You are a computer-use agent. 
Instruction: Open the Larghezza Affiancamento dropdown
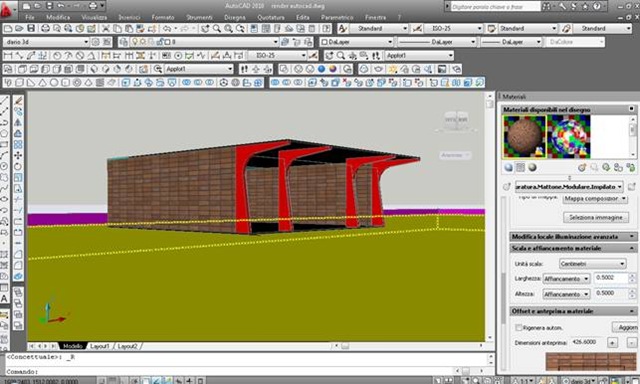pos(566,279)
